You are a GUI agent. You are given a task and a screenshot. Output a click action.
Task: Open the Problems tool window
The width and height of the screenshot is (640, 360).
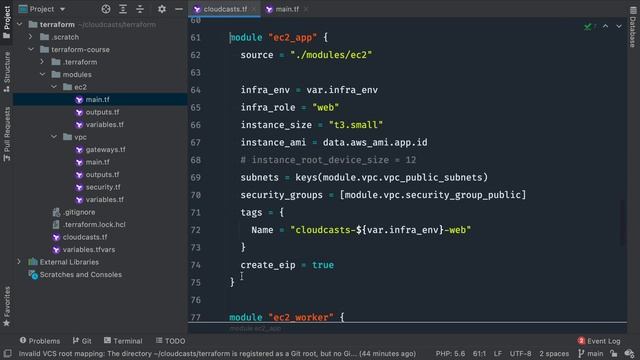(x=40, y=341)
